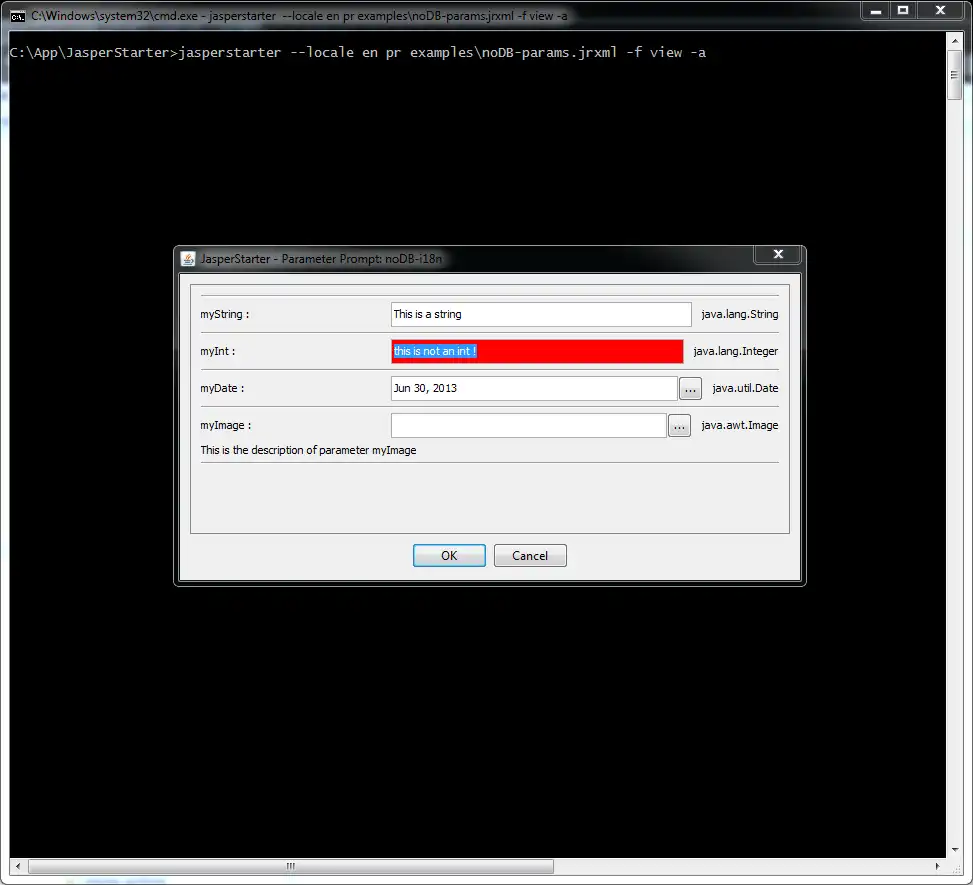Focus the myString text field
The height and width of the screenshot is (885, 973).
point(541,314)
